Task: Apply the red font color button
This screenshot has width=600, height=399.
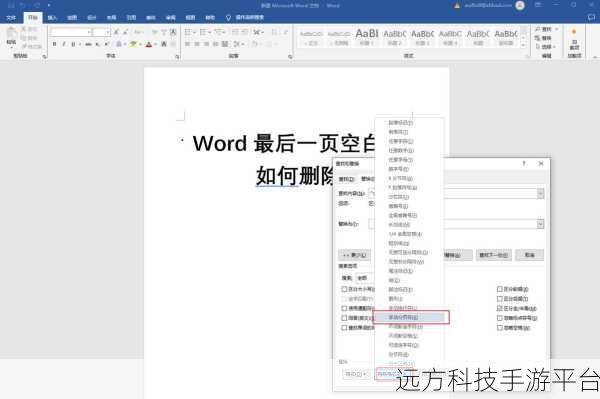Action: coord(148,44)
